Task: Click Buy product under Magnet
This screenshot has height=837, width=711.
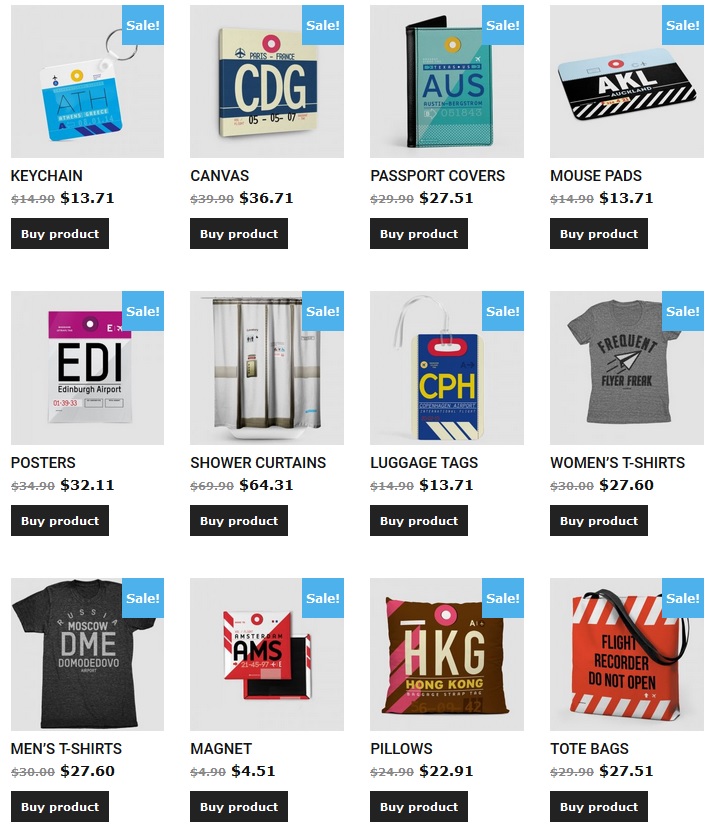Action: pos(239,807)
